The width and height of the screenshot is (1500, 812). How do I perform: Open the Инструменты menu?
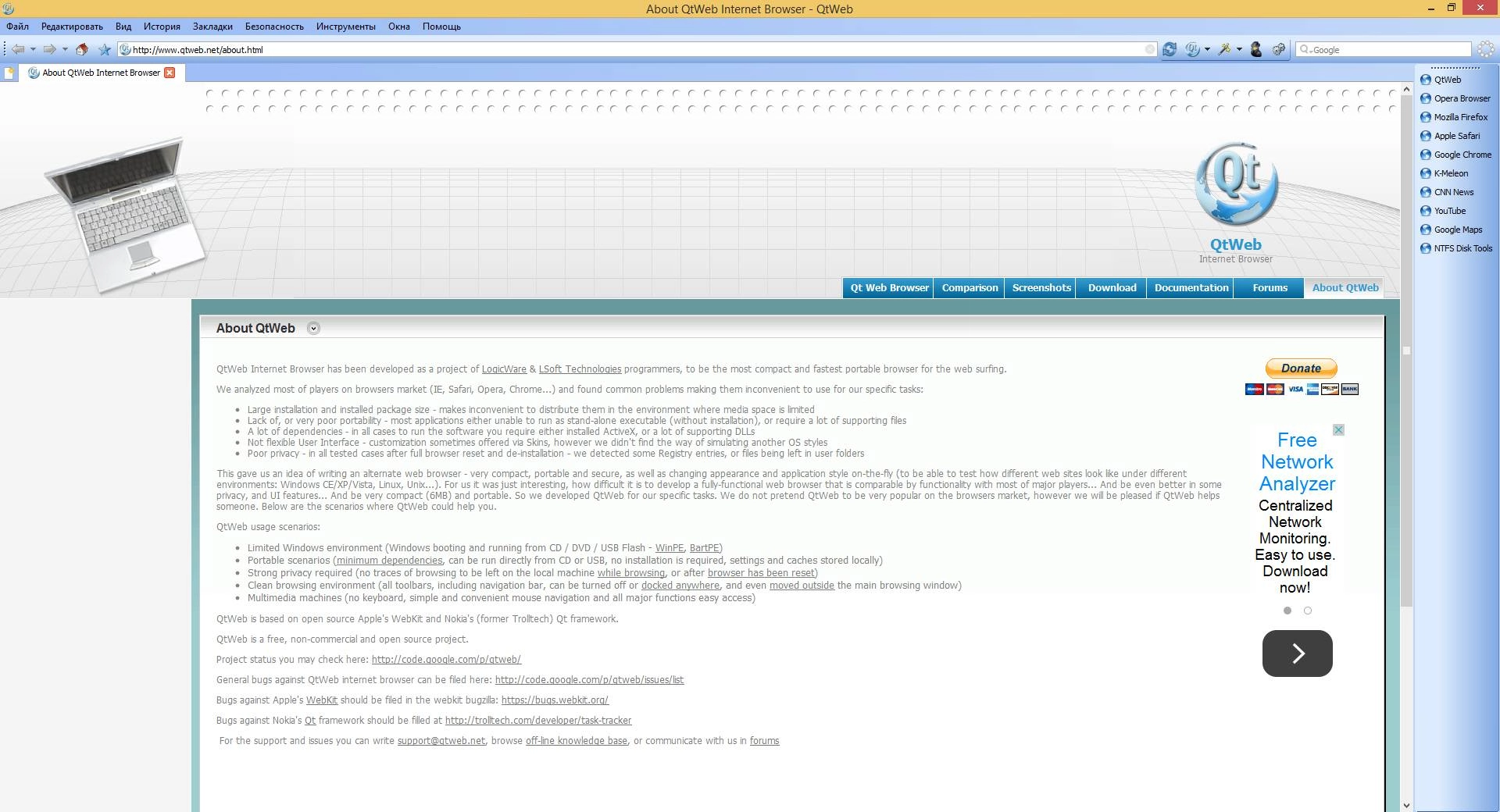coord(346,27)
